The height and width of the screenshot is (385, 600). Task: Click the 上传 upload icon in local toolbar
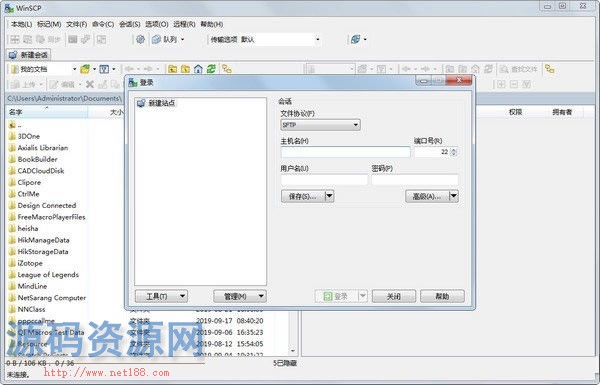16,84
